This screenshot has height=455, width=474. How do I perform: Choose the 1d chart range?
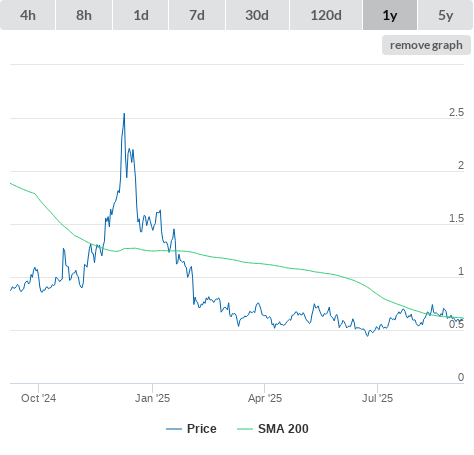click(x=141, y=15)
